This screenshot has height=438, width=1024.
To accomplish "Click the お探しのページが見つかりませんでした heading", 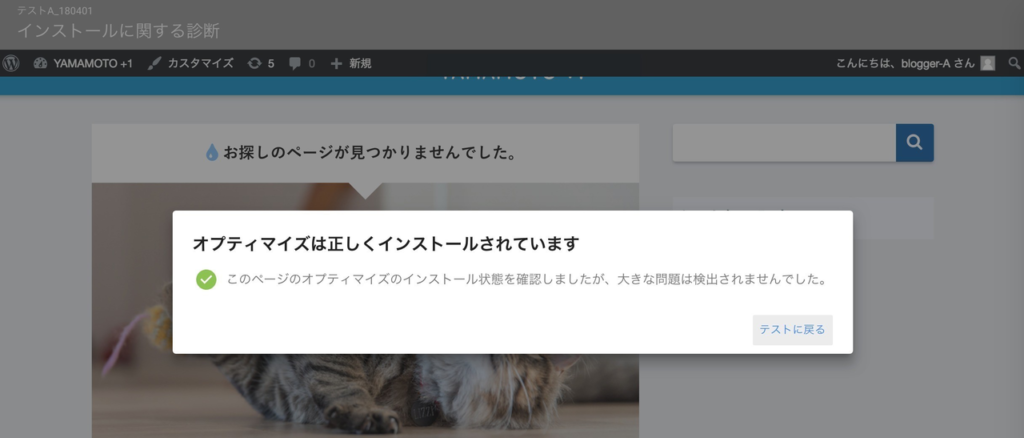I will click(x=370, y=153).
